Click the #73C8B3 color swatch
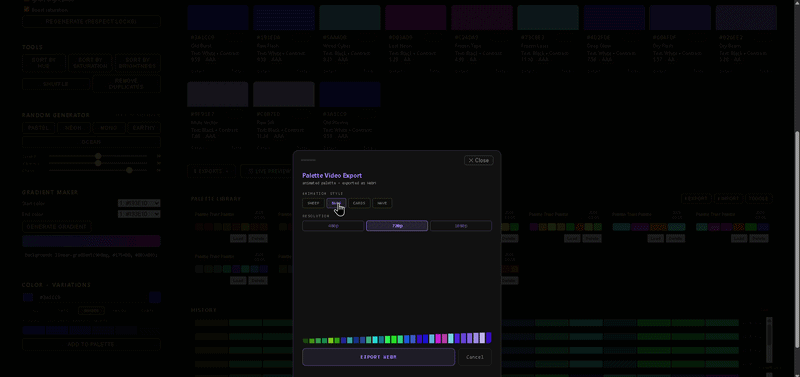The image size is (800, 377). click(x=548, y=18)
